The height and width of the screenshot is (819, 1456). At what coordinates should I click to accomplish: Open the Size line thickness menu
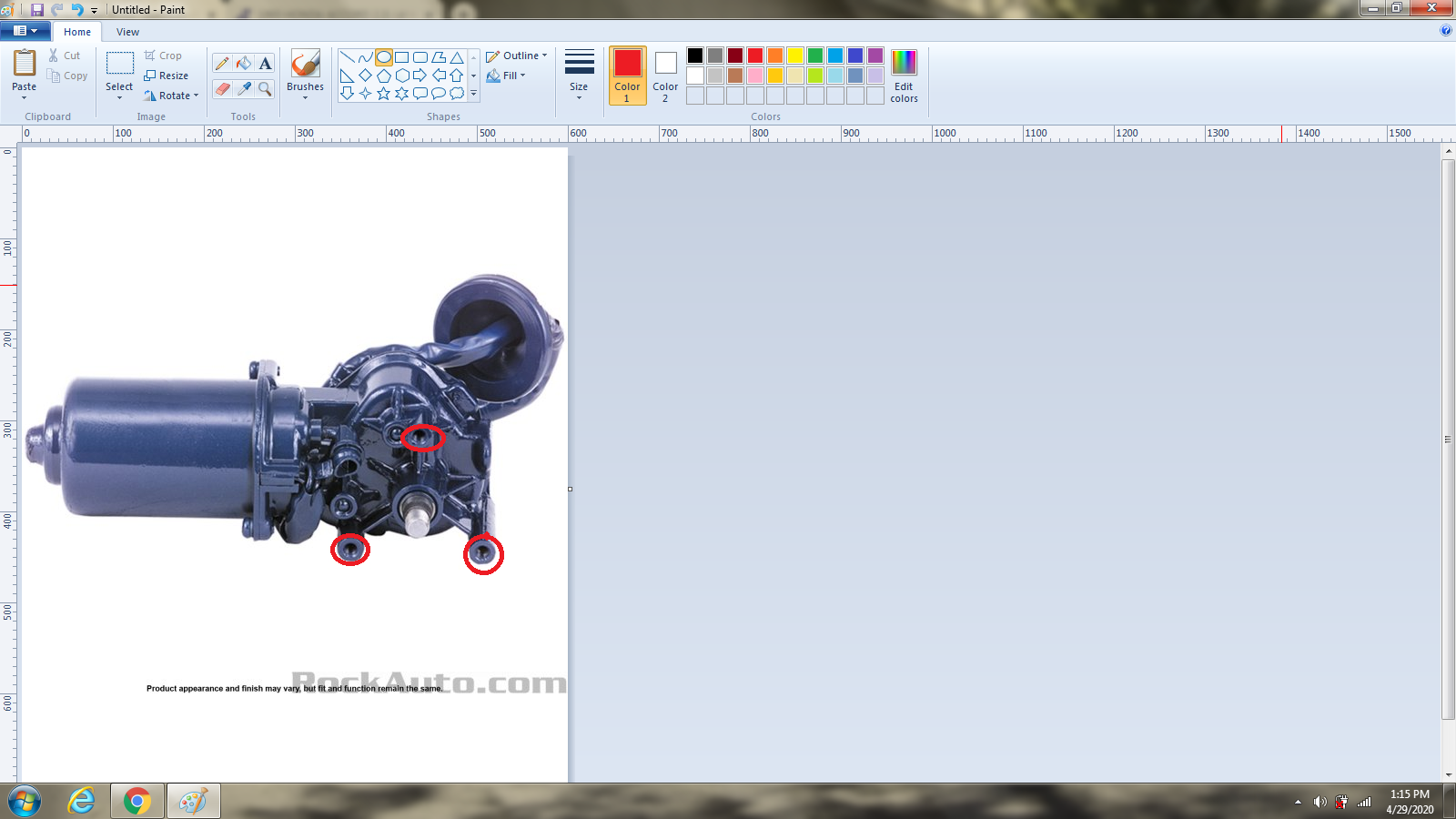coord(579,75)
